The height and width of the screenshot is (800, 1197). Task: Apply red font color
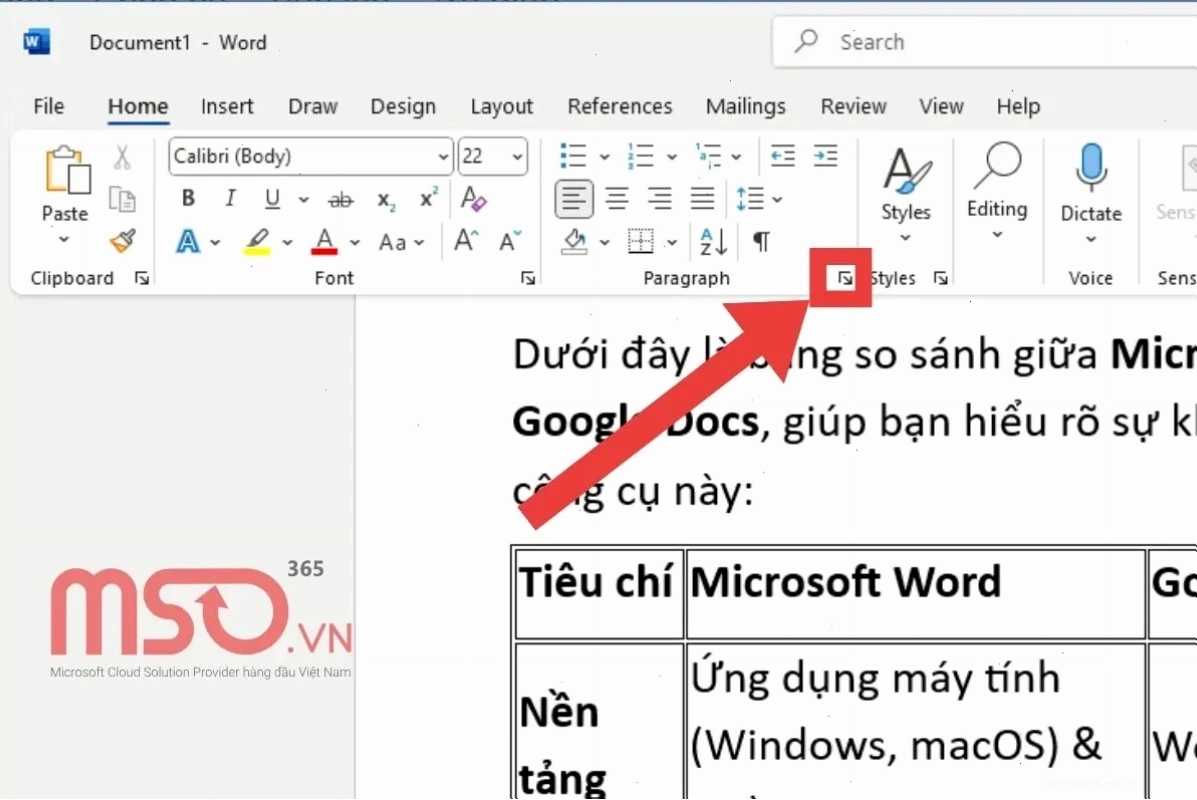pyautogui.click(x=324, y=242)
